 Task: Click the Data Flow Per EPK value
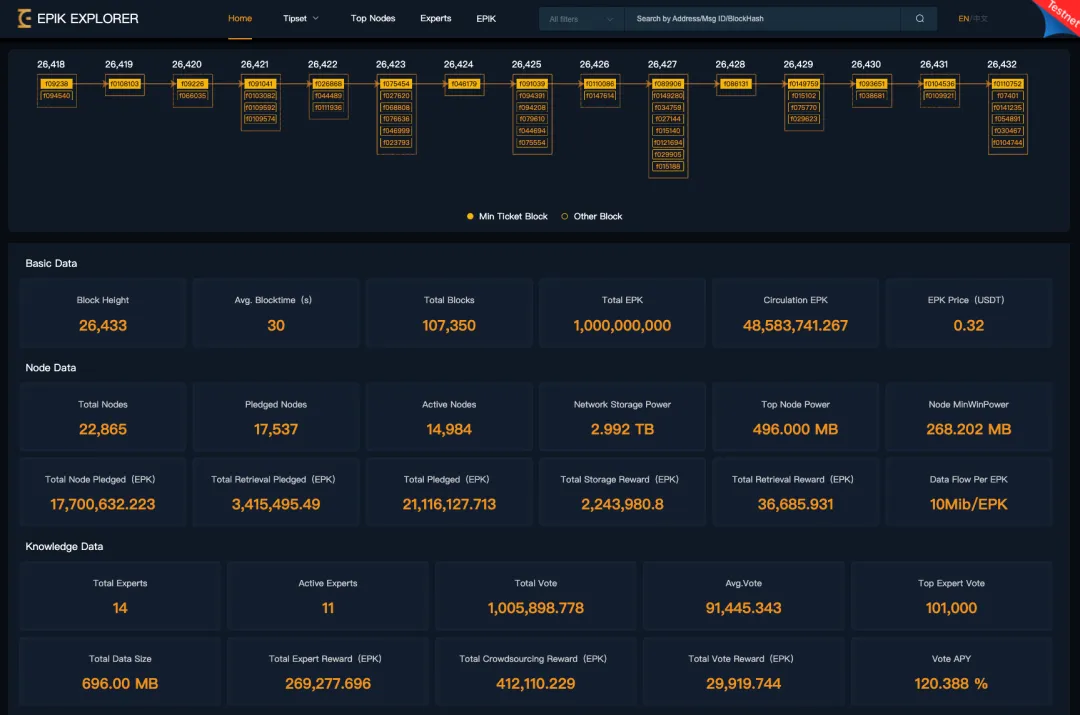968,504
